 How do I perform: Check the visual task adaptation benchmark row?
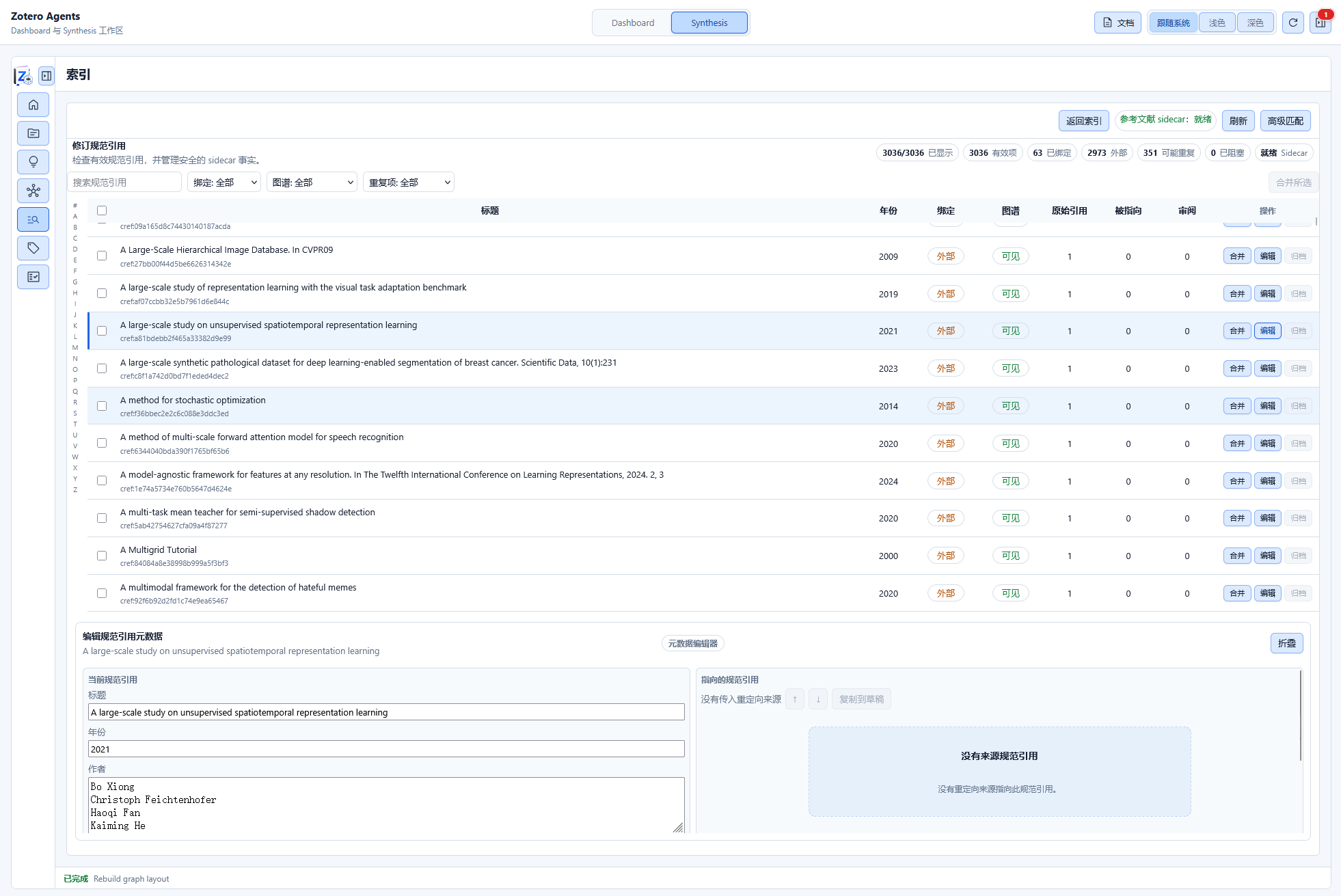102,293
